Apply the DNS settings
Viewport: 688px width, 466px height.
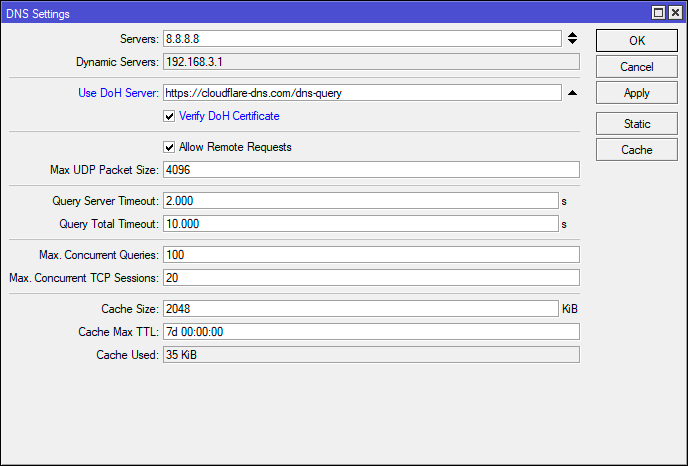click(x=636, y=93)
